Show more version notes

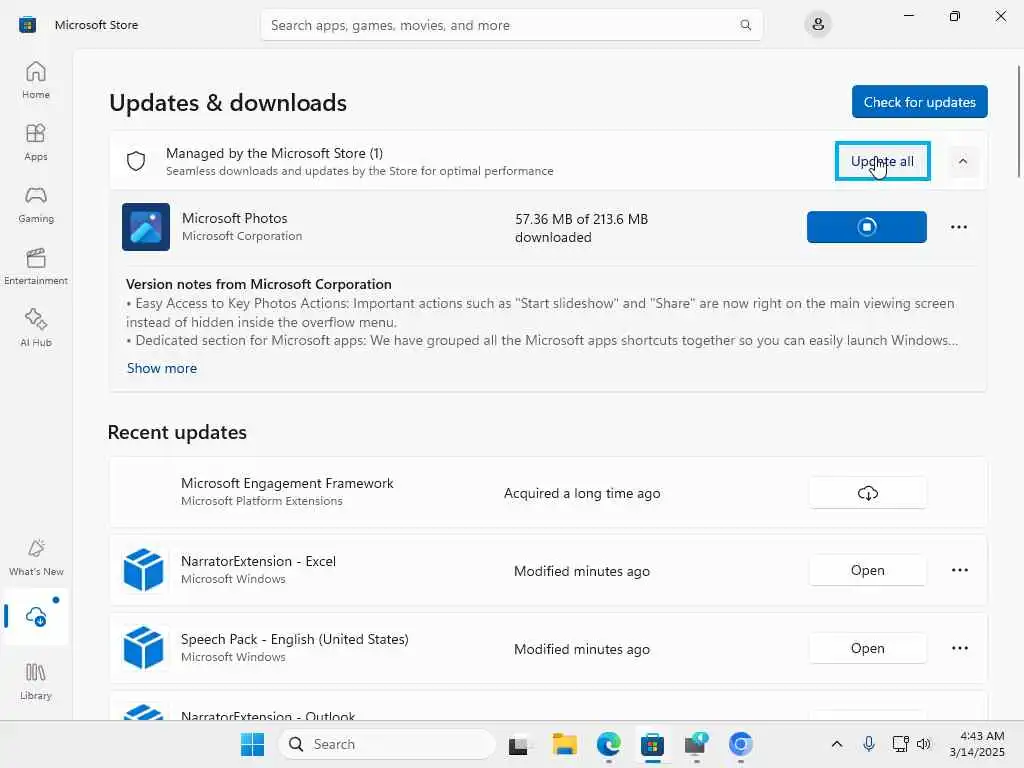pos(161,368)
